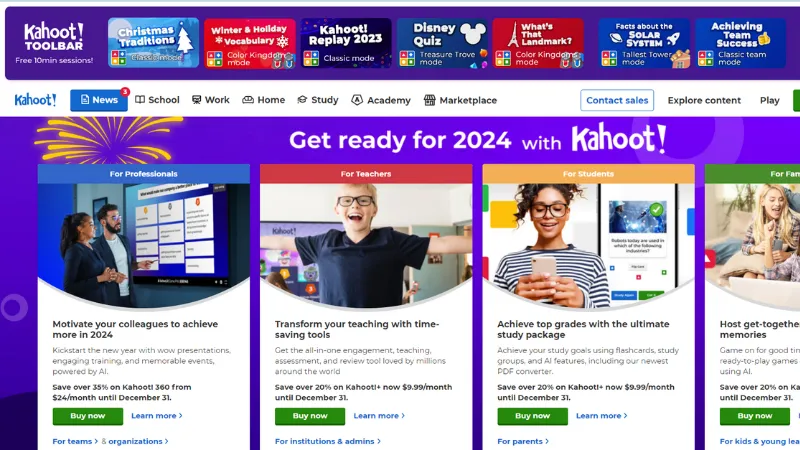Open the Home menu item
The height and width of the screenshot is (450, 800).
tap(263, 100)
